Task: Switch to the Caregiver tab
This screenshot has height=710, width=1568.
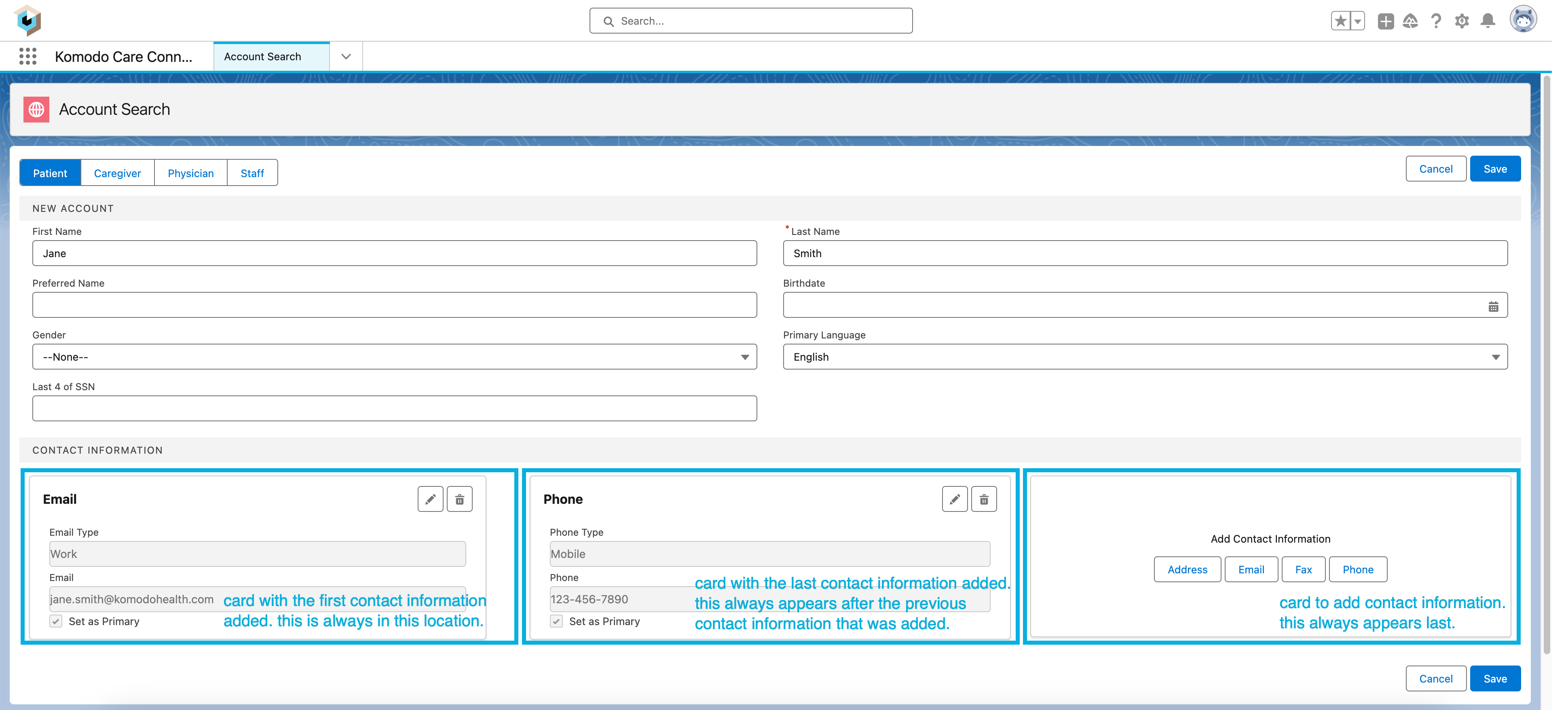Action: pos(118,173)
